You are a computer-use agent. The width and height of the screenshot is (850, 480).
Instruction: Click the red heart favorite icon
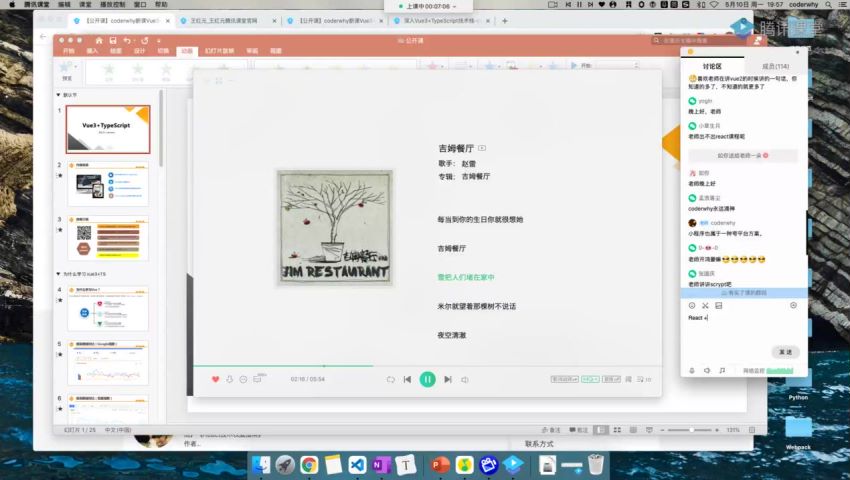215,379
